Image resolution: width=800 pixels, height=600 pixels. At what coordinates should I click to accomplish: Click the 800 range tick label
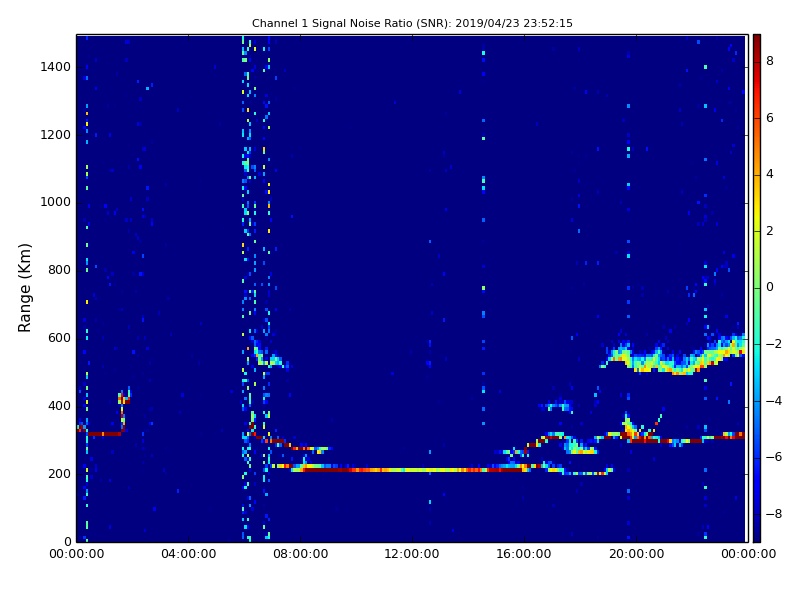59,270
